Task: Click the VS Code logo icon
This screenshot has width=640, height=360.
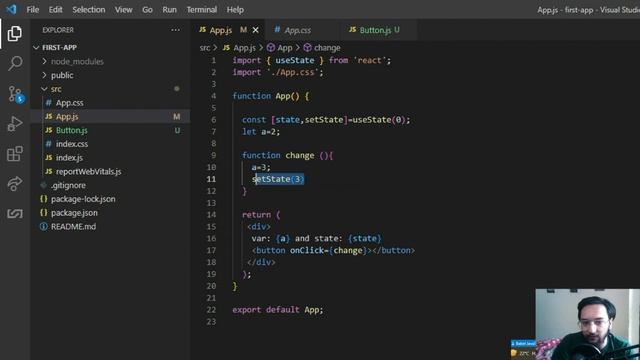Action: click(11, 9)
